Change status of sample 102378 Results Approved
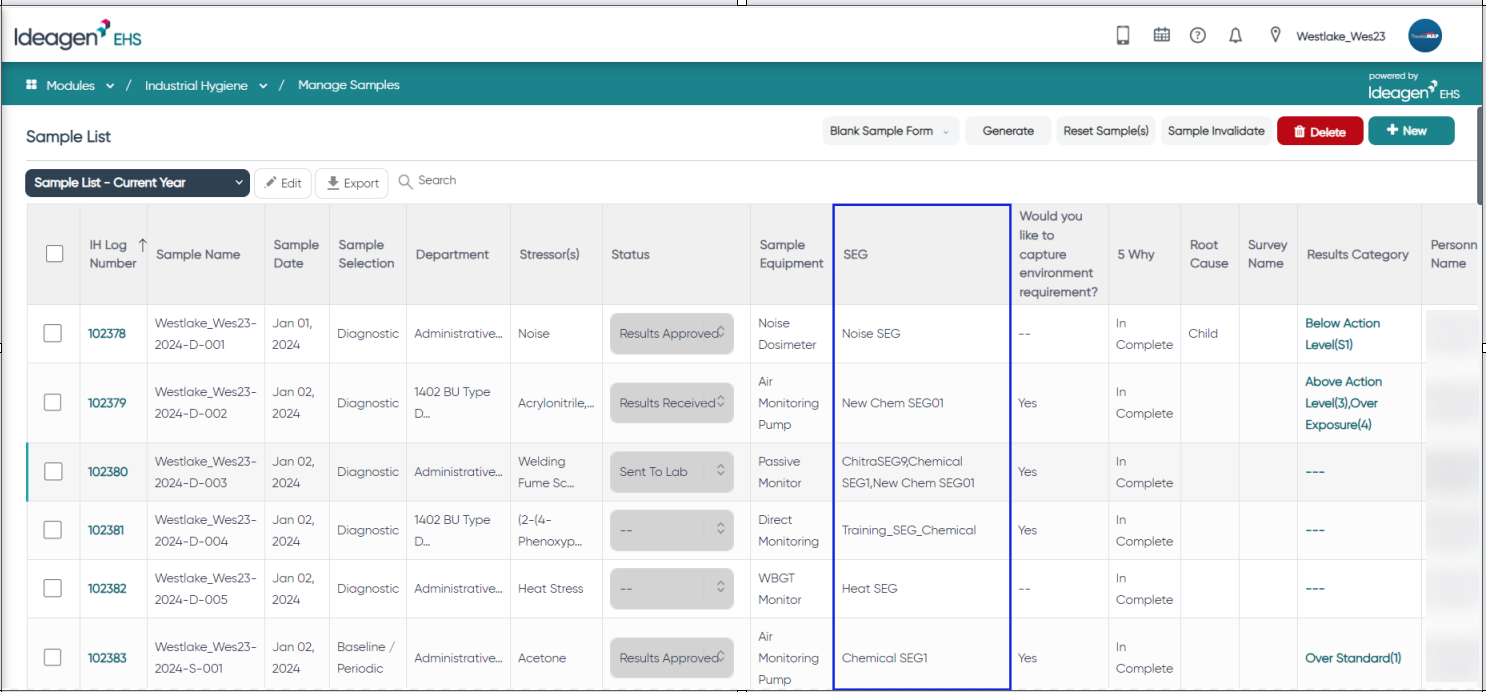Screen dimensions: 1486x692 tap(672, 333)
